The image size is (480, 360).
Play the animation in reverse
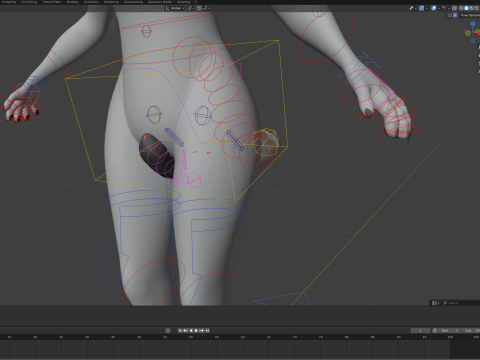(191, 330)
